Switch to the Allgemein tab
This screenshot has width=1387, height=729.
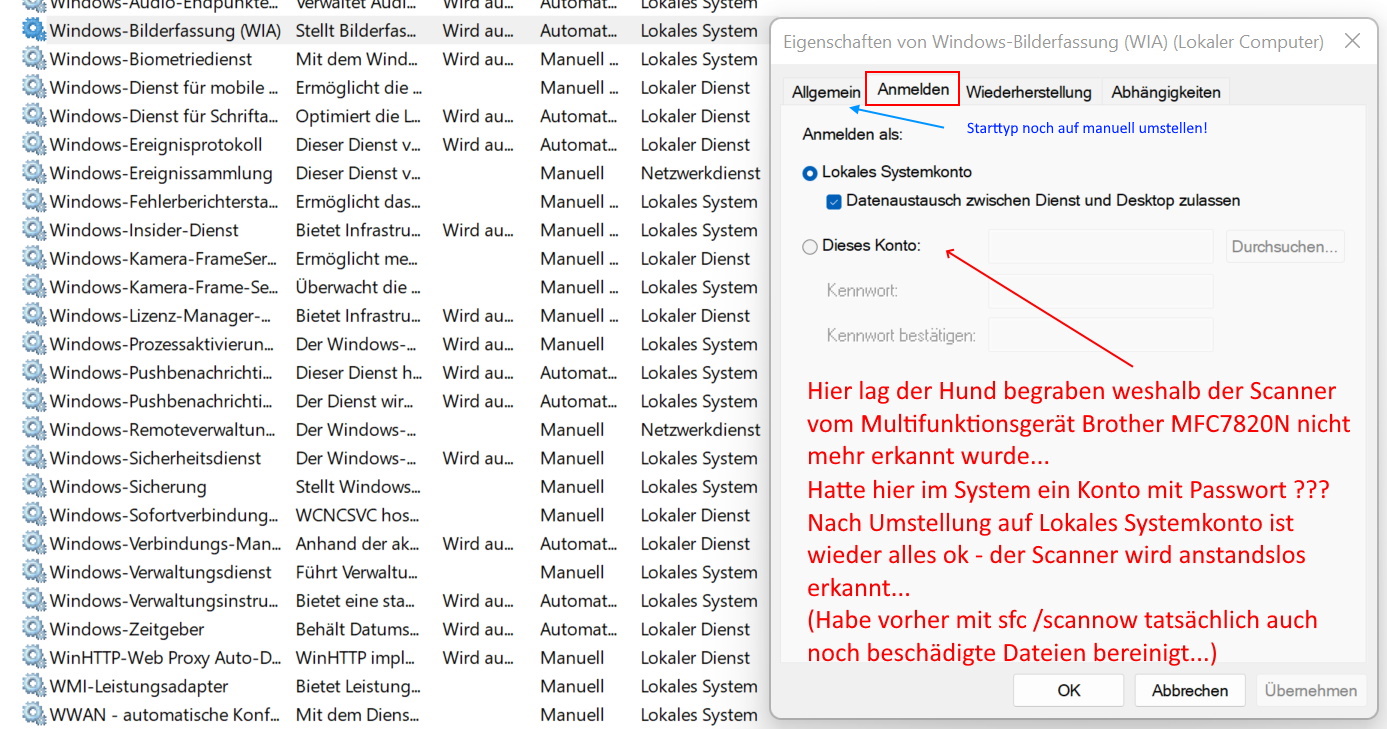(825, 92)
